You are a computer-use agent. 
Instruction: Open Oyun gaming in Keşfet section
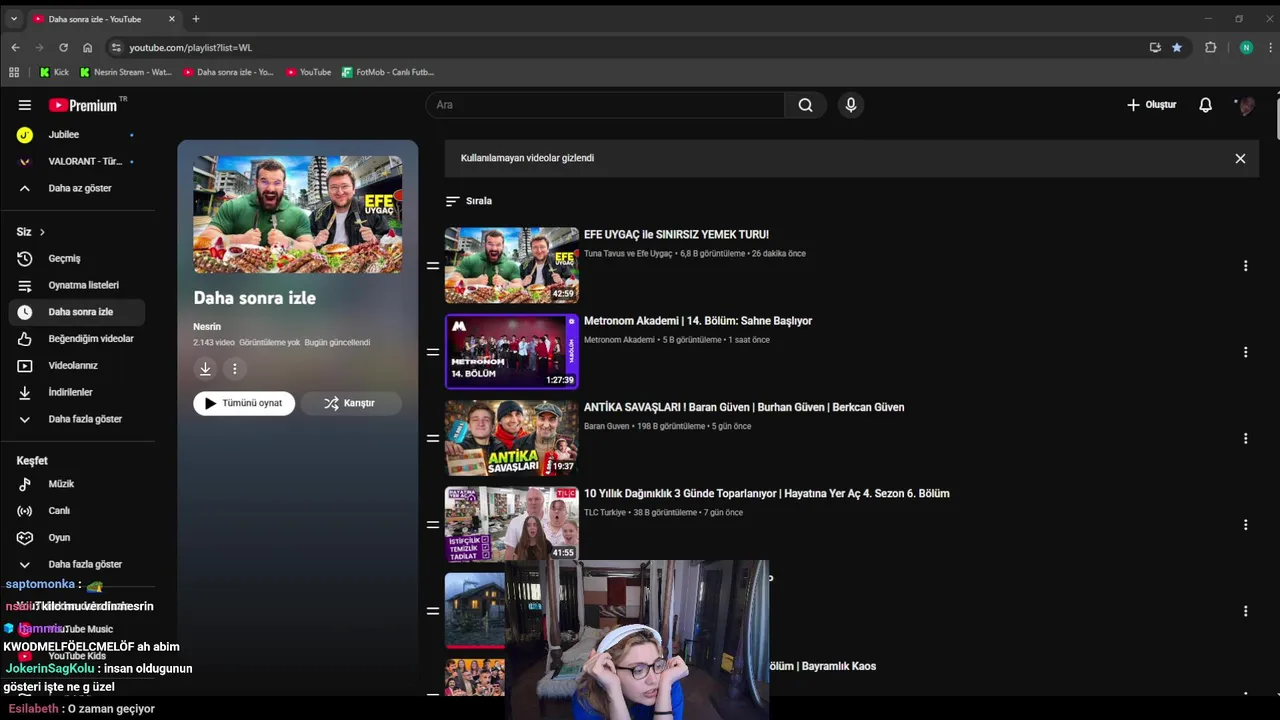coord(76,538)
